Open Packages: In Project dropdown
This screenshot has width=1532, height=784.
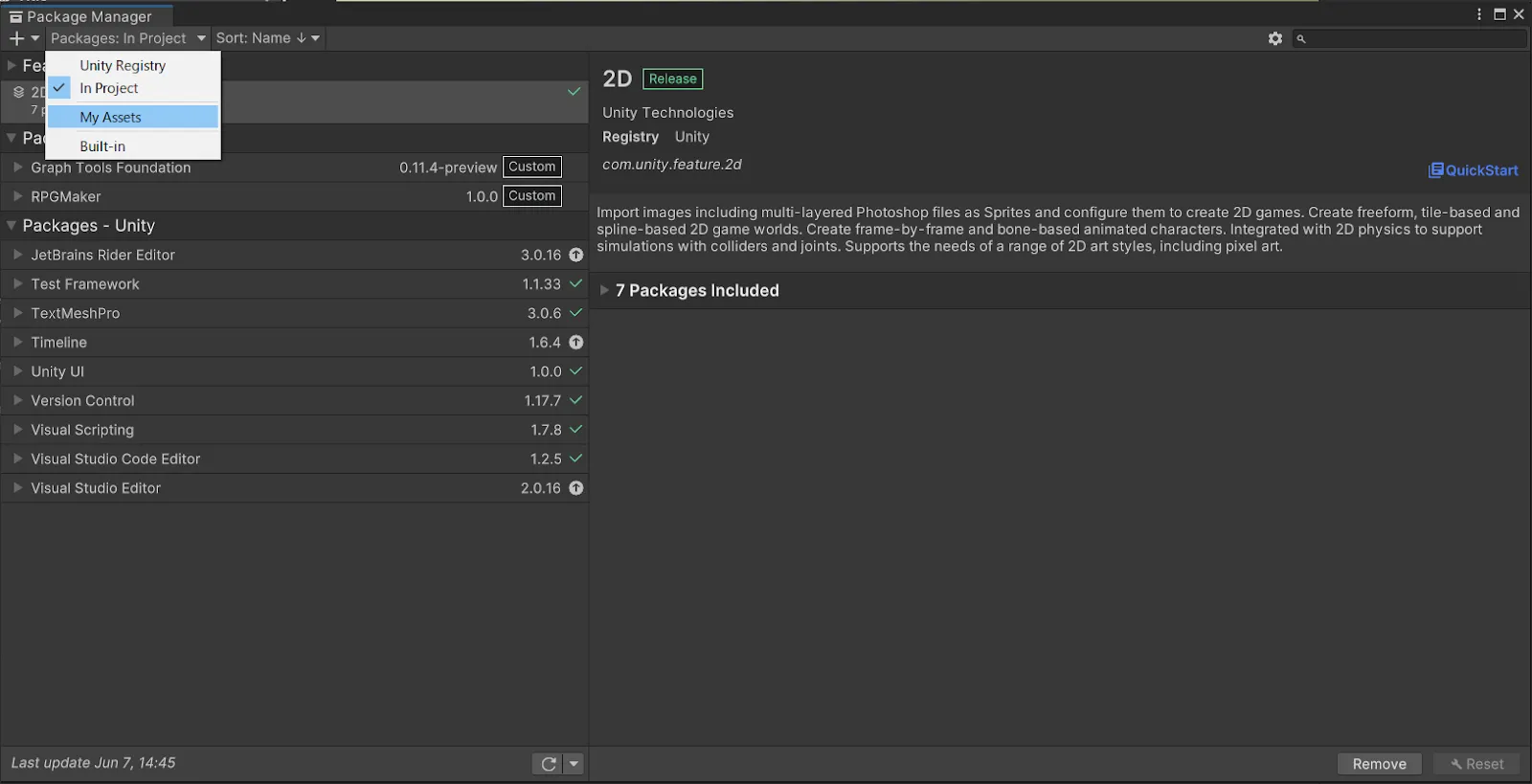pos(128,38)
